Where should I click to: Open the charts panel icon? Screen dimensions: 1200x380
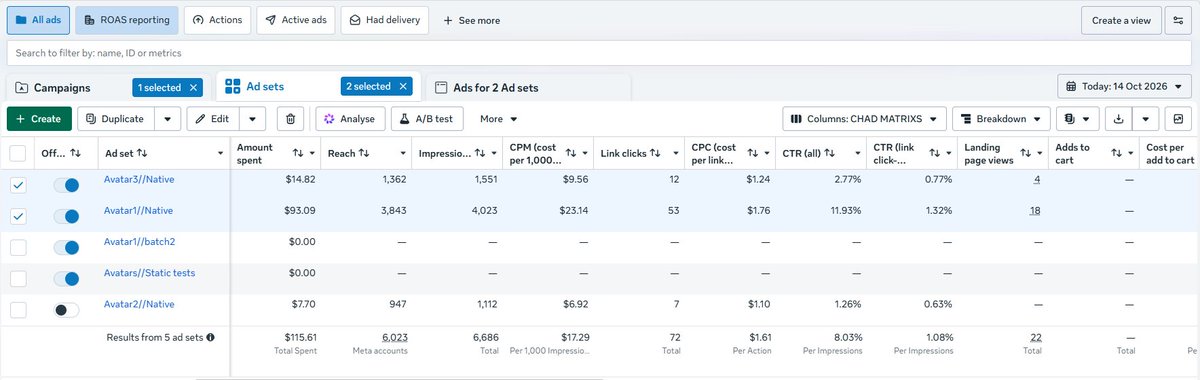point(1178,119)
